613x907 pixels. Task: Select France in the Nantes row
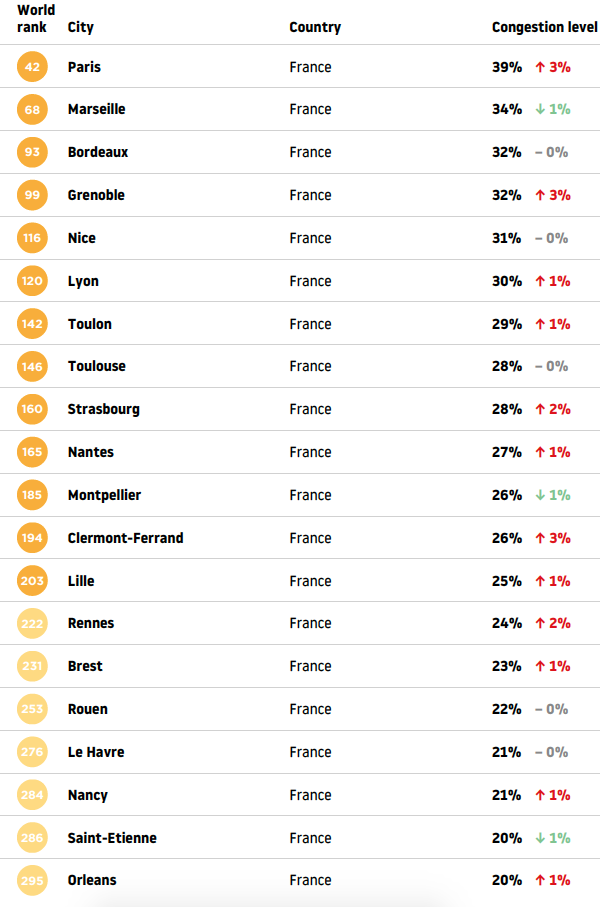tap(311, 452)
